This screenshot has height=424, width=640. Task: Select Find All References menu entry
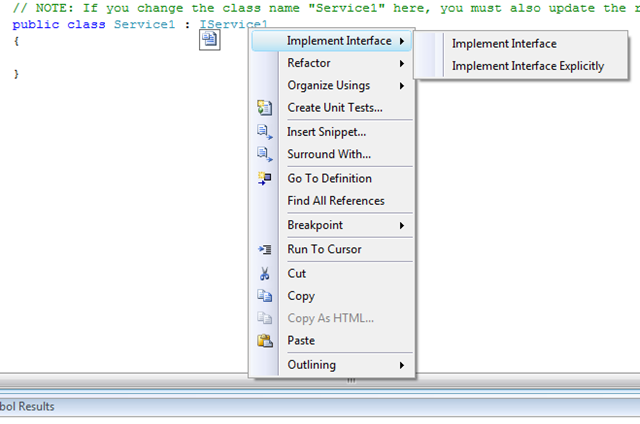click(x=335, y=201)
